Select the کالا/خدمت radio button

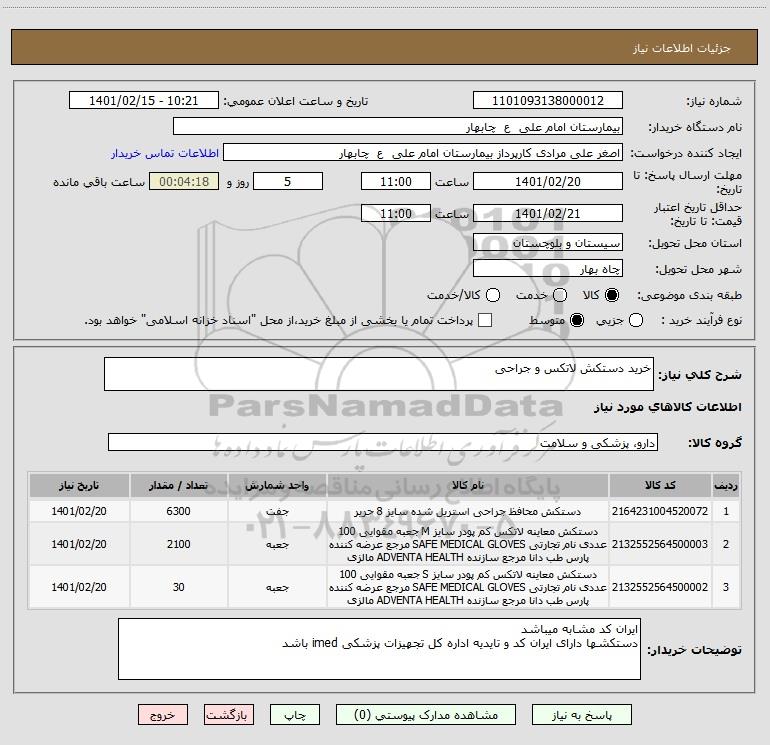493,295
